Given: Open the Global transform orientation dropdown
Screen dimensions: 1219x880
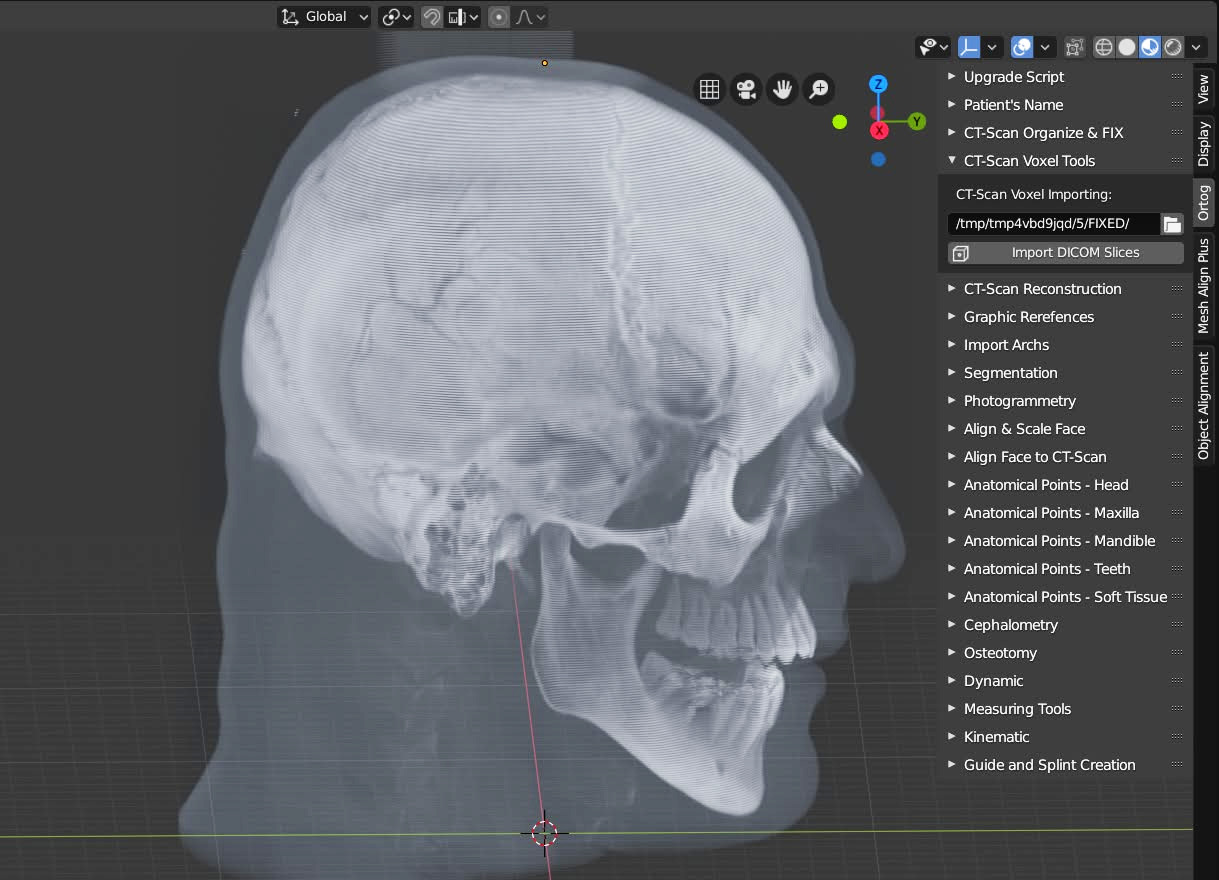Looking at the screenshot, I should click(x=324, y=17).
